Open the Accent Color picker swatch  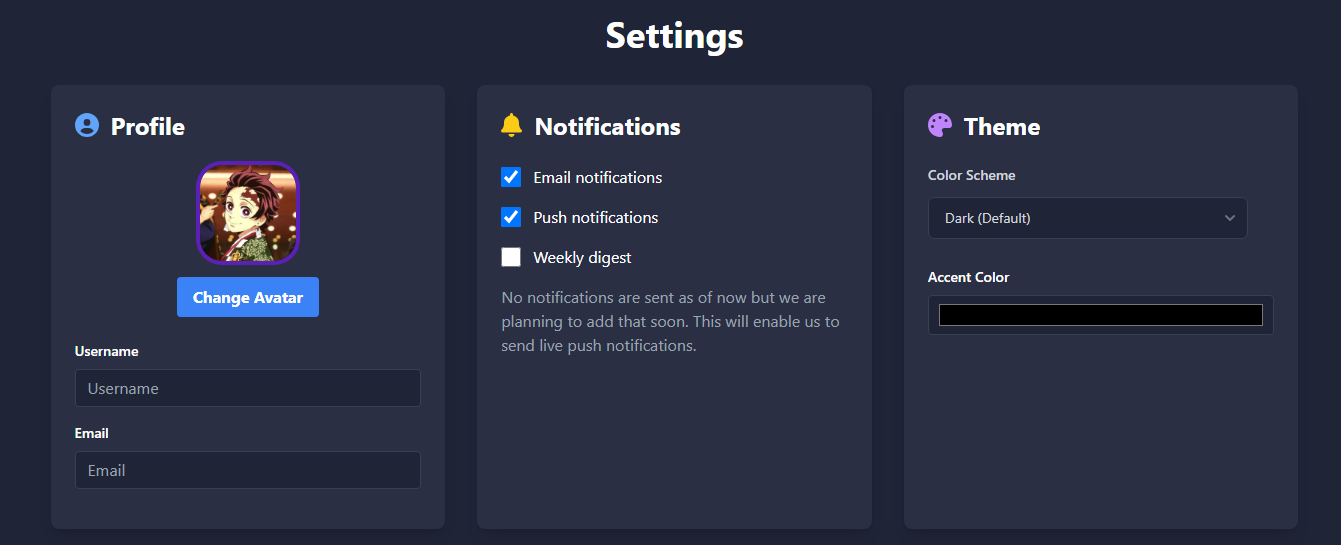click(1100, 315)
